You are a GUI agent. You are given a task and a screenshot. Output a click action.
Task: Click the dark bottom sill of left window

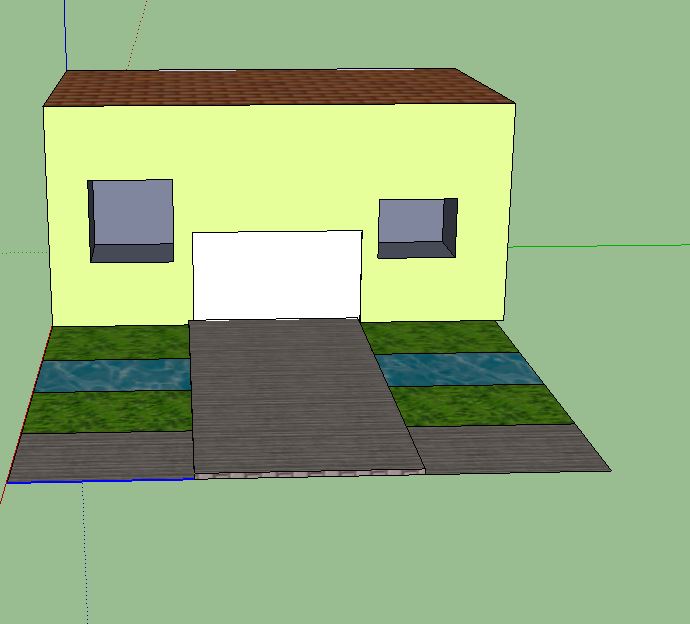[132, 252]
